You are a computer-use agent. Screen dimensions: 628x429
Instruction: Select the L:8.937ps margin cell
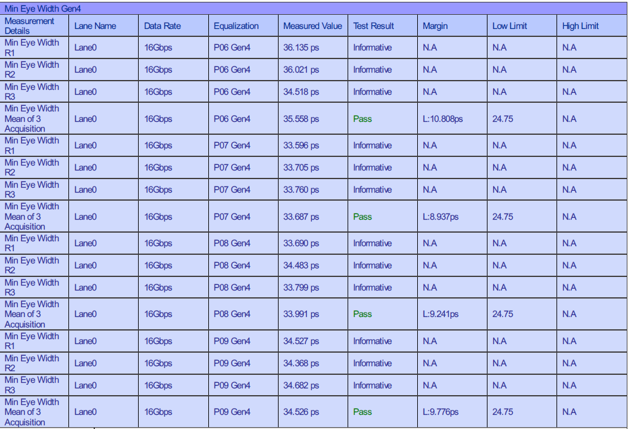pos(441,217)
